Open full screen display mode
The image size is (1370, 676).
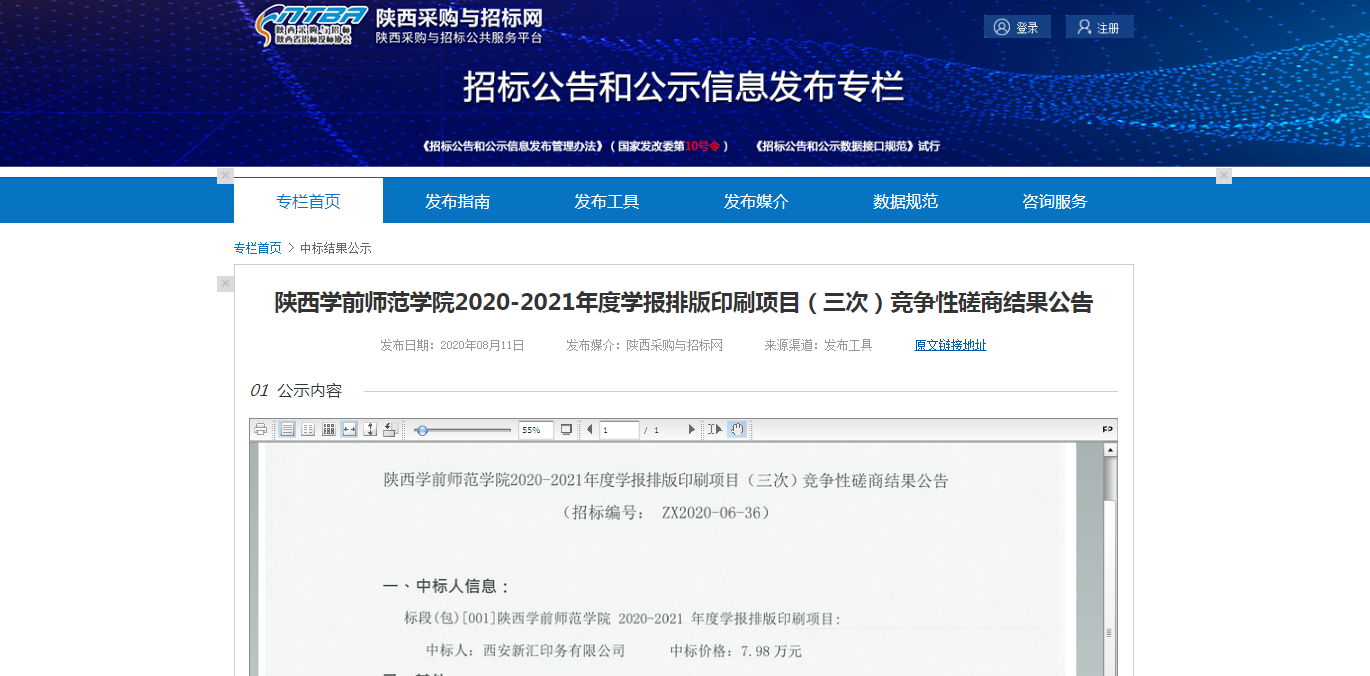tap(566, 430)
